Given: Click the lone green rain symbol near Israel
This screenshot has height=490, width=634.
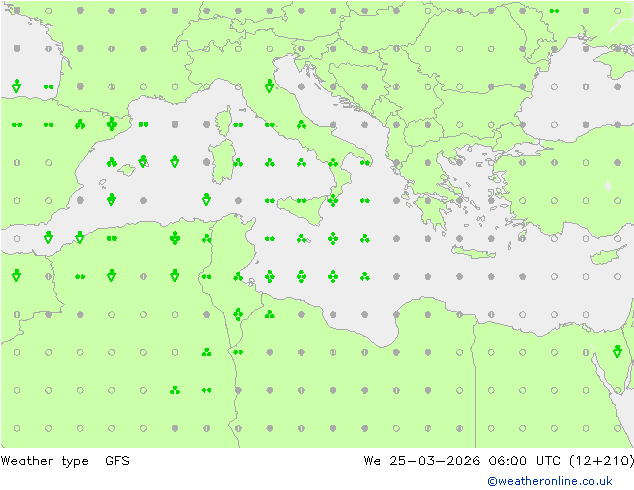Looking at the screenshot, I should (617, 351).
